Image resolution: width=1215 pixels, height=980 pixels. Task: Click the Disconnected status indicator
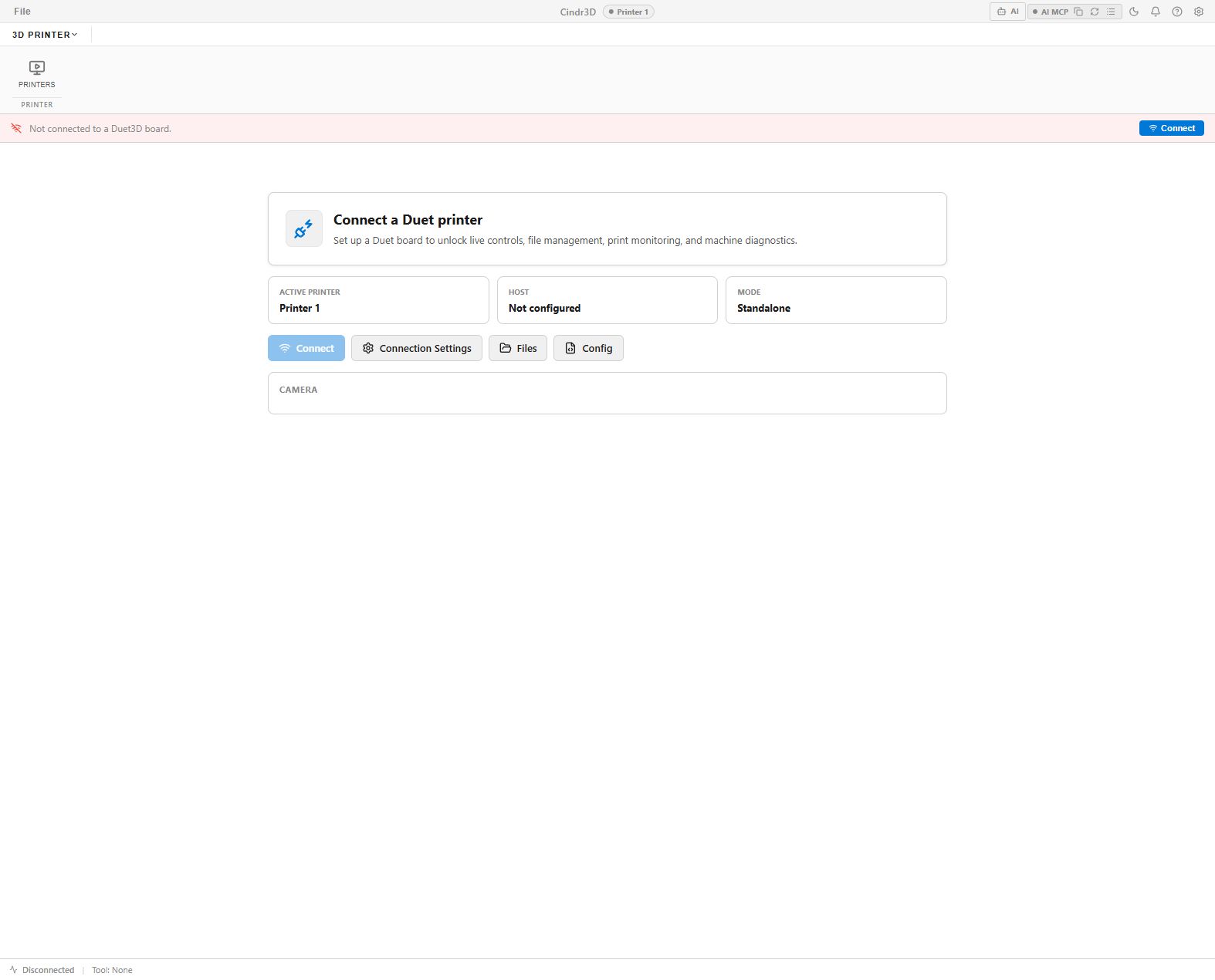pyautogui.click(x=42, y=970)
